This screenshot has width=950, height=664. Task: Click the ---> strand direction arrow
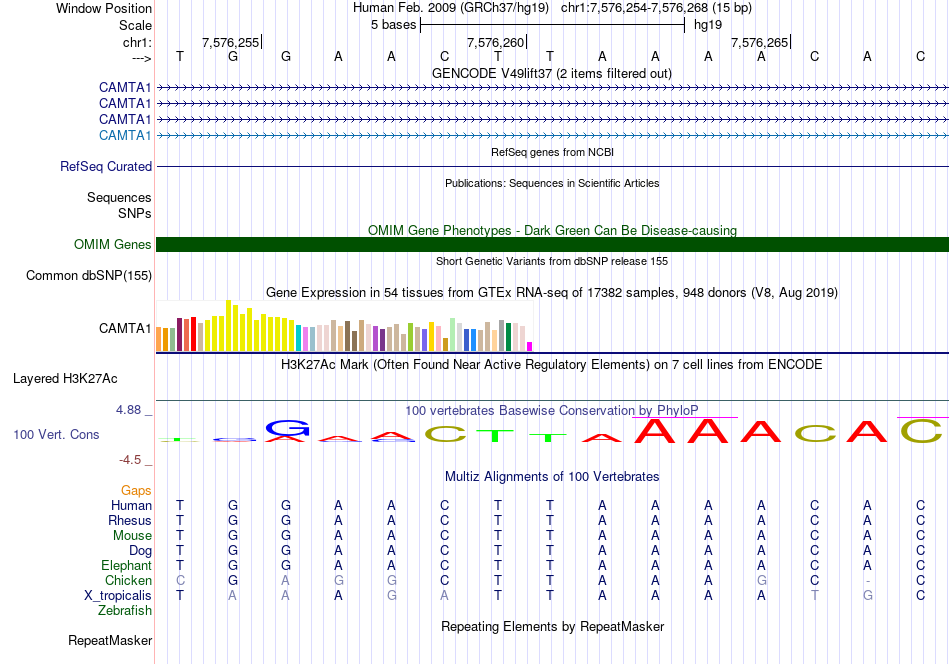click(141, 58)
